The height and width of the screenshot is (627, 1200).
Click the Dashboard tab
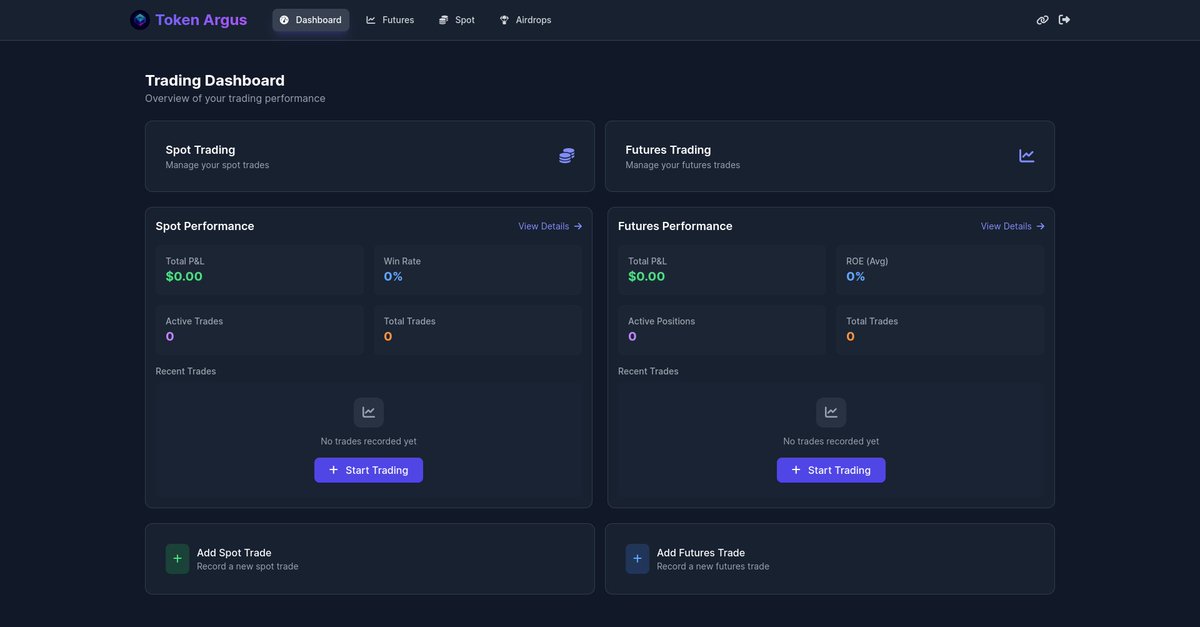point(311,20)
